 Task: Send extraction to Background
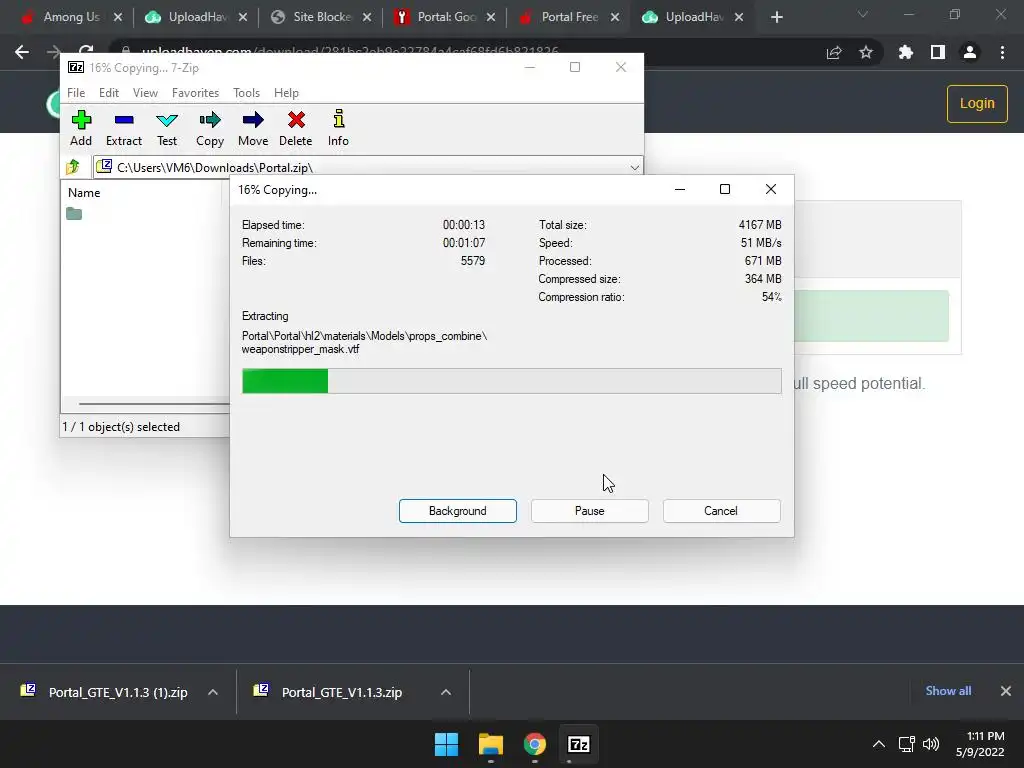click(458, 511)
